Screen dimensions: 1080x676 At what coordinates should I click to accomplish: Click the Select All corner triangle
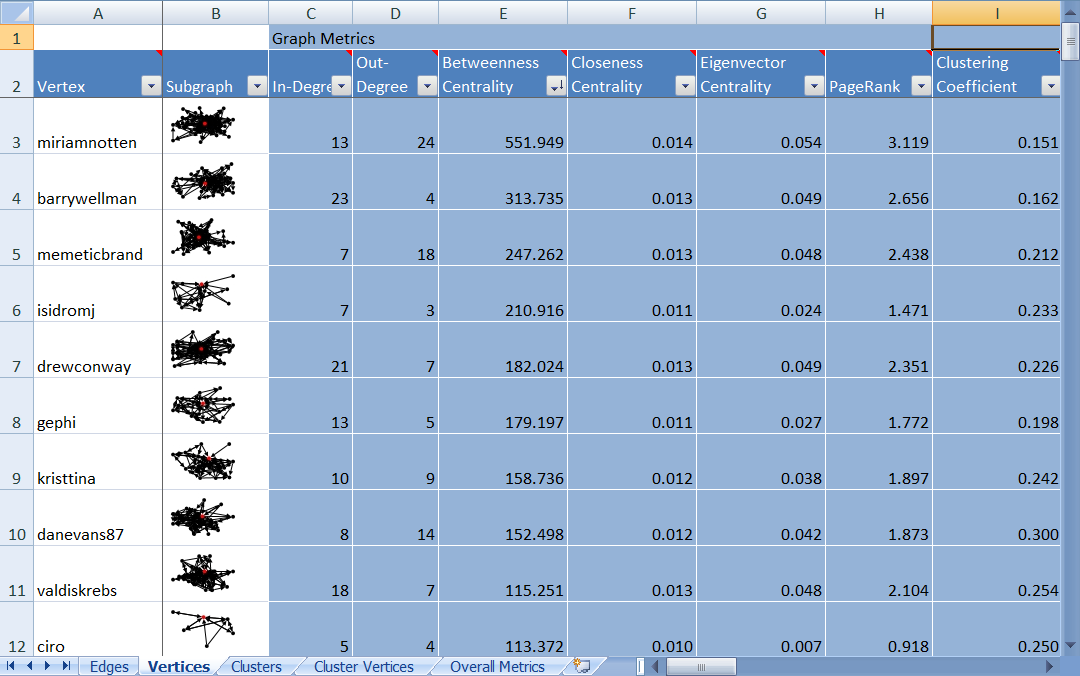point(16,13)
